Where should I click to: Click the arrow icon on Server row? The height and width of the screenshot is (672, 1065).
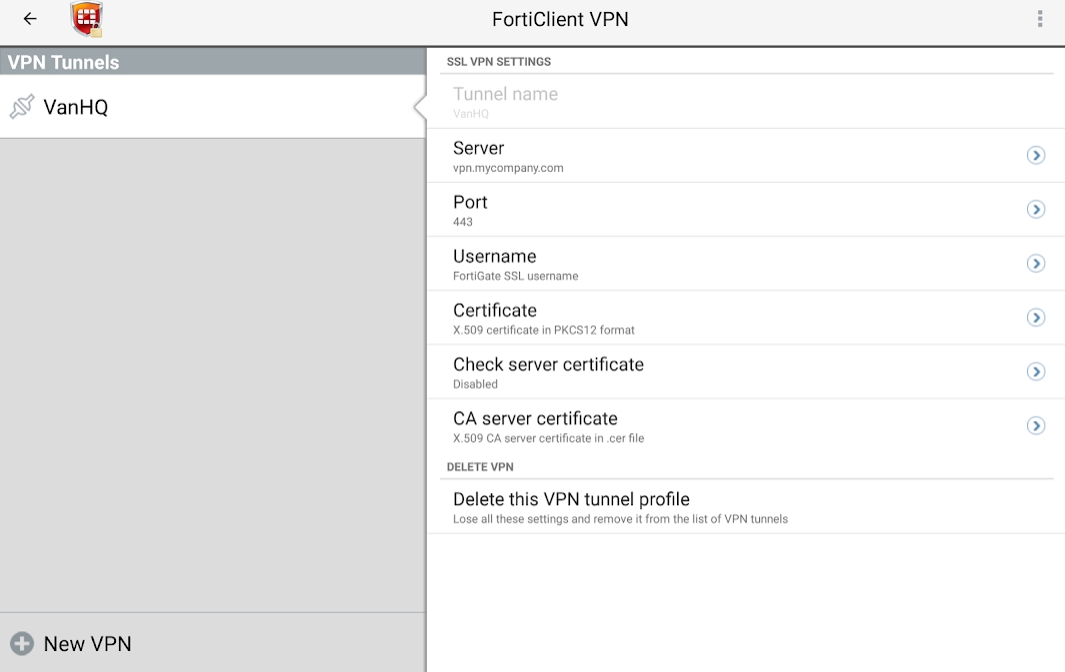1036,155
